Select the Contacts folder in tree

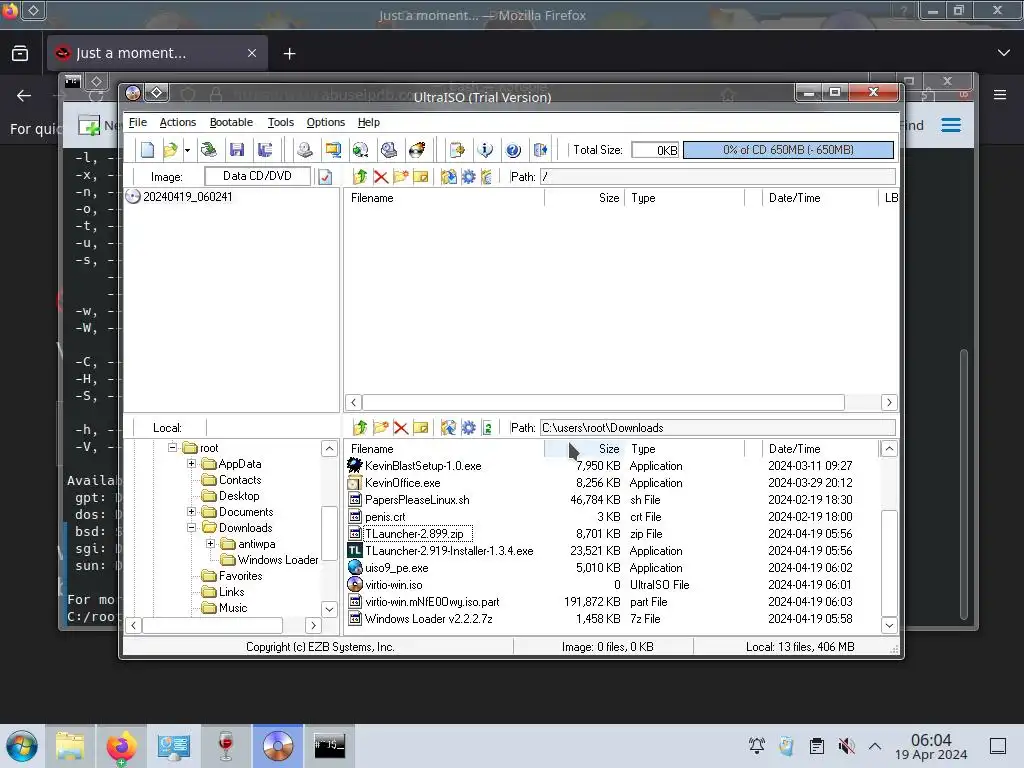[240, 480]
